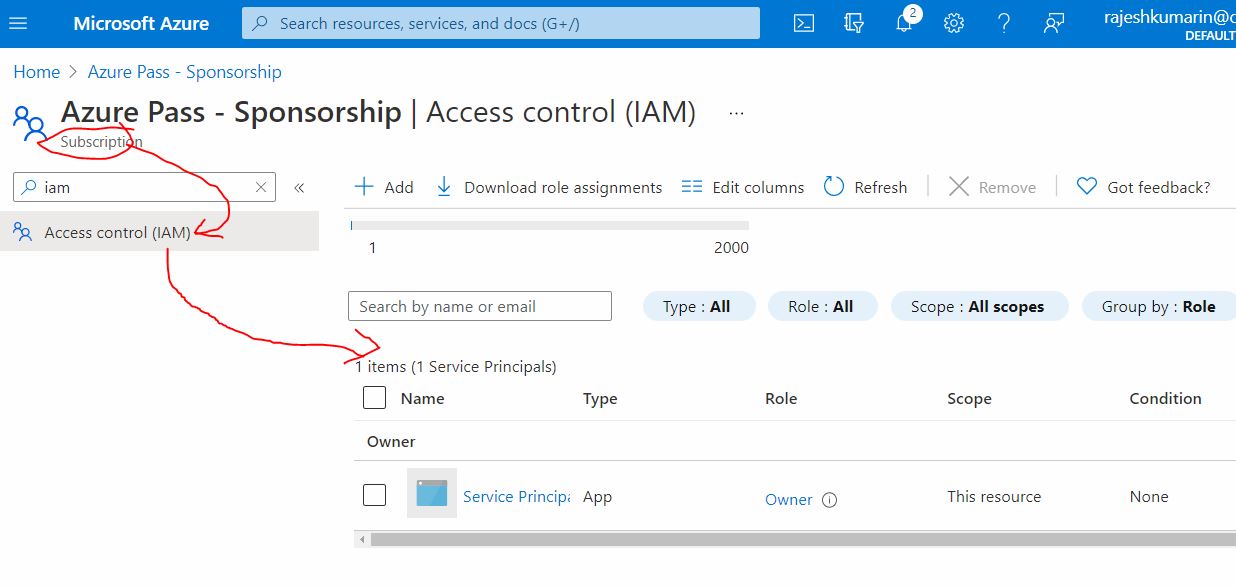The image size is (1236, 587).
Task: Focus Search by name or email field
Action: point(480,306)
